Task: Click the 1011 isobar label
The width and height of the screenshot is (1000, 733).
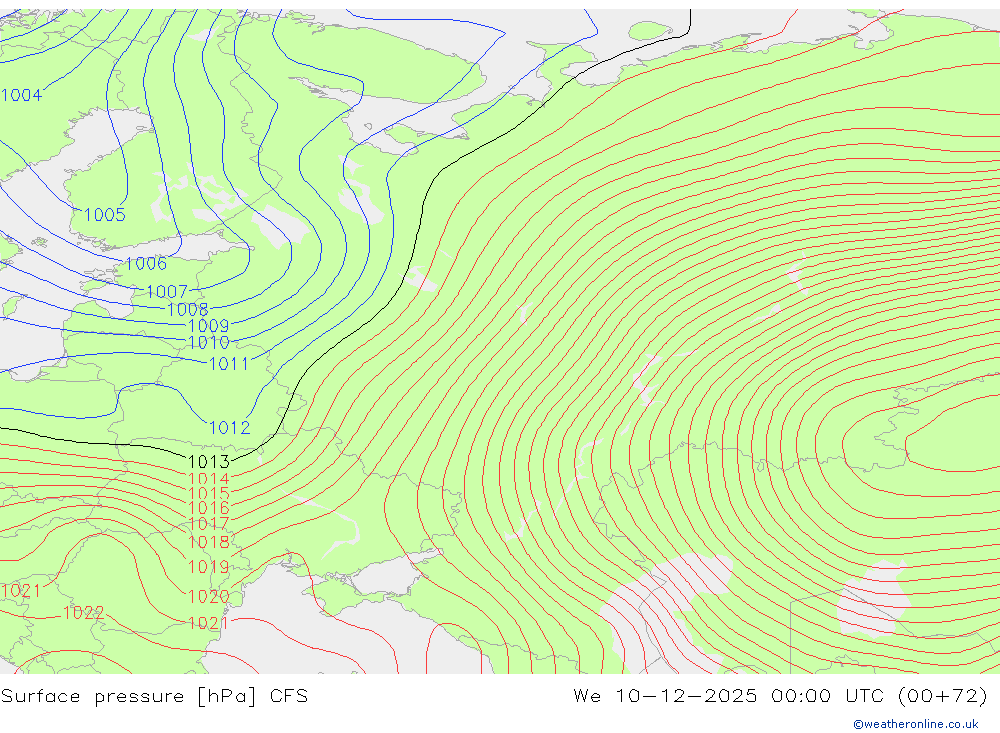Action: 229,364
